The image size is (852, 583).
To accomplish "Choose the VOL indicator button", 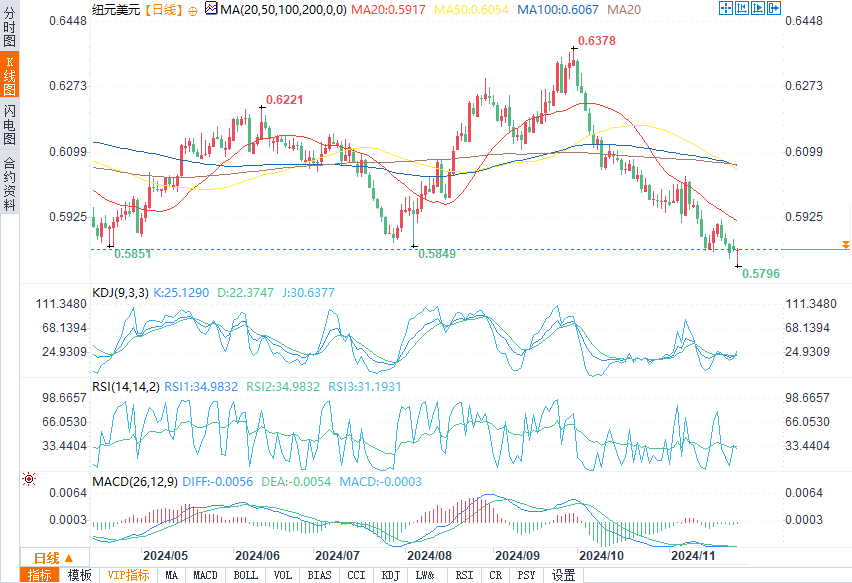I will [283, 575].
